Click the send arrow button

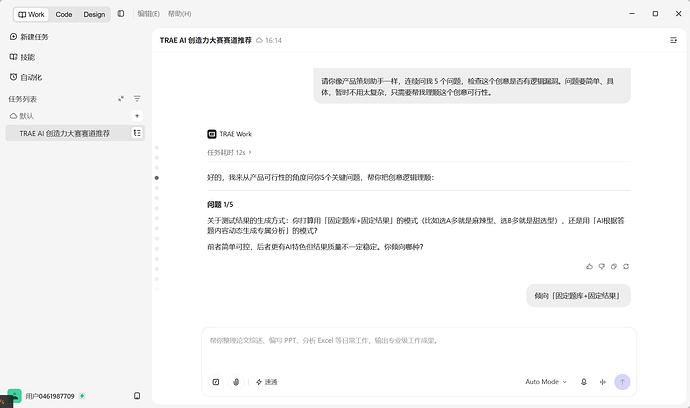click(622, 382)
